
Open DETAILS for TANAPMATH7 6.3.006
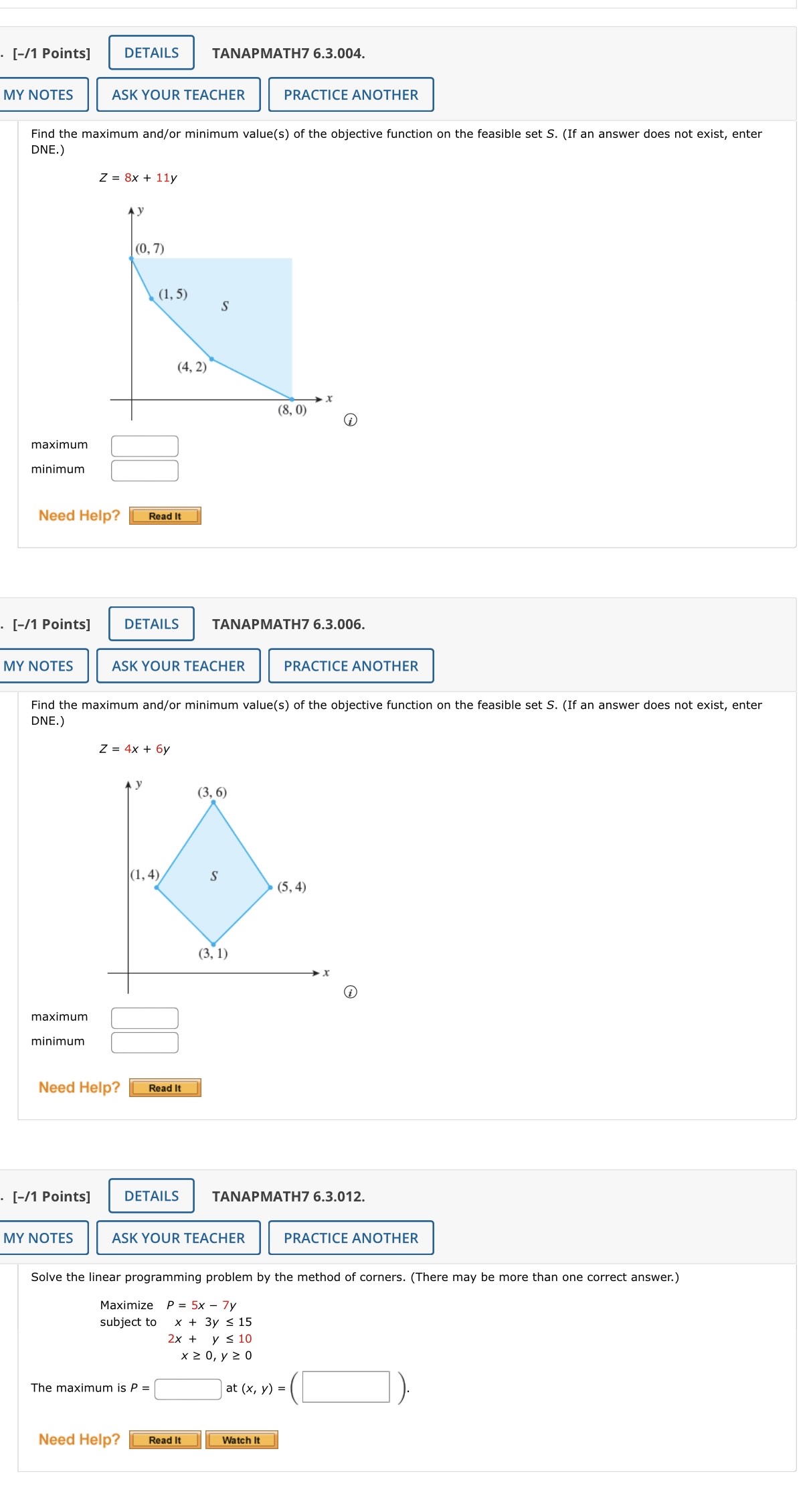click(150, 624)
